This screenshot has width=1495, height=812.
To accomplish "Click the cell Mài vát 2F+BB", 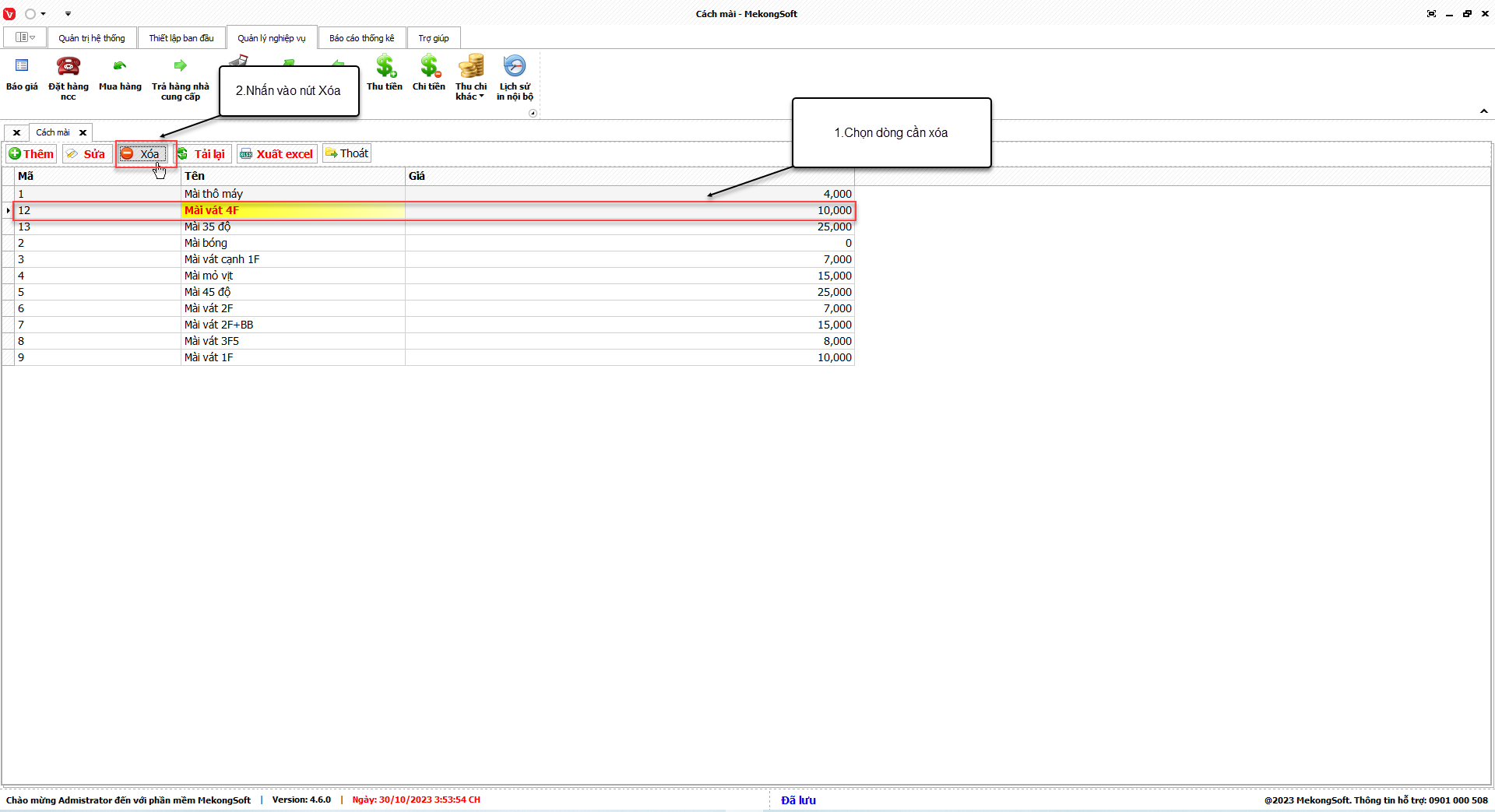I will point(294,325).
